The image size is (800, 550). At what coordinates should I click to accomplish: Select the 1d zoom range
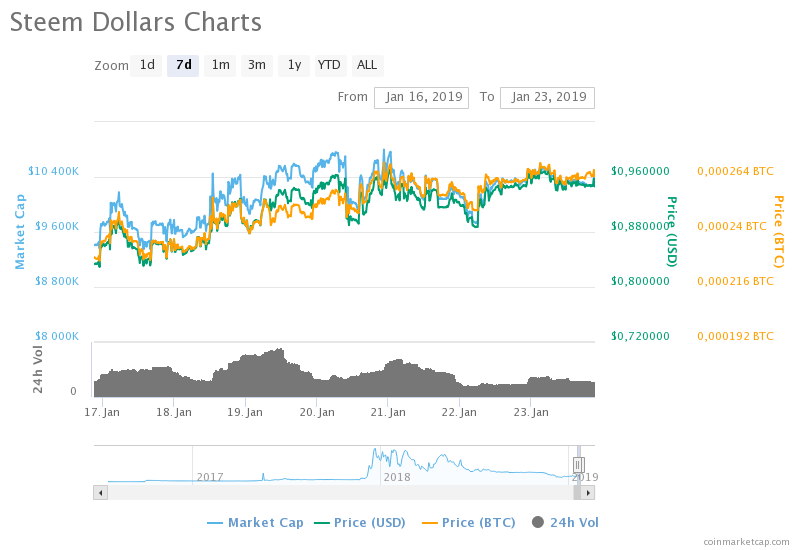click(146, 65)
